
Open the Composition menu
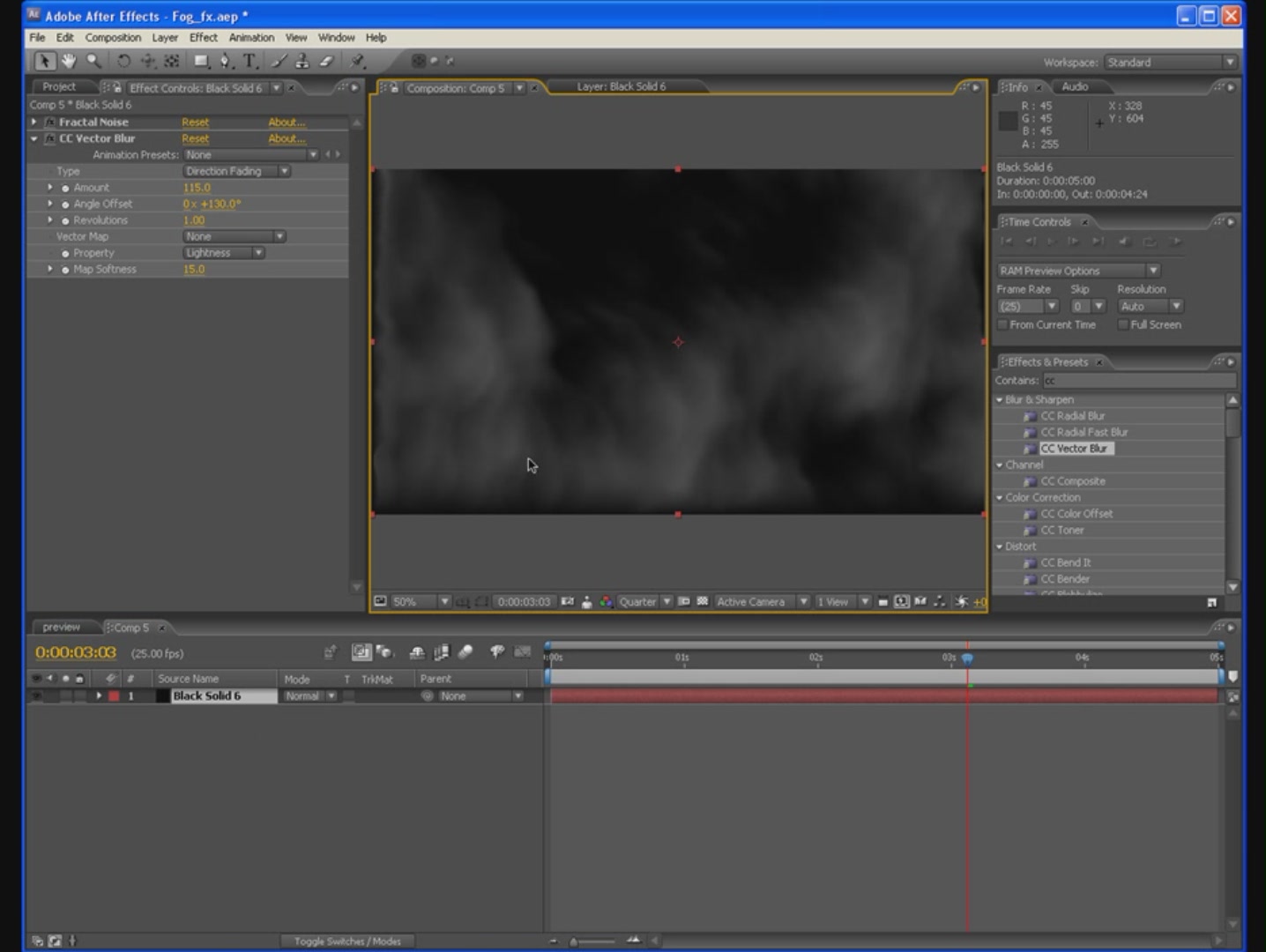(113, 38)
